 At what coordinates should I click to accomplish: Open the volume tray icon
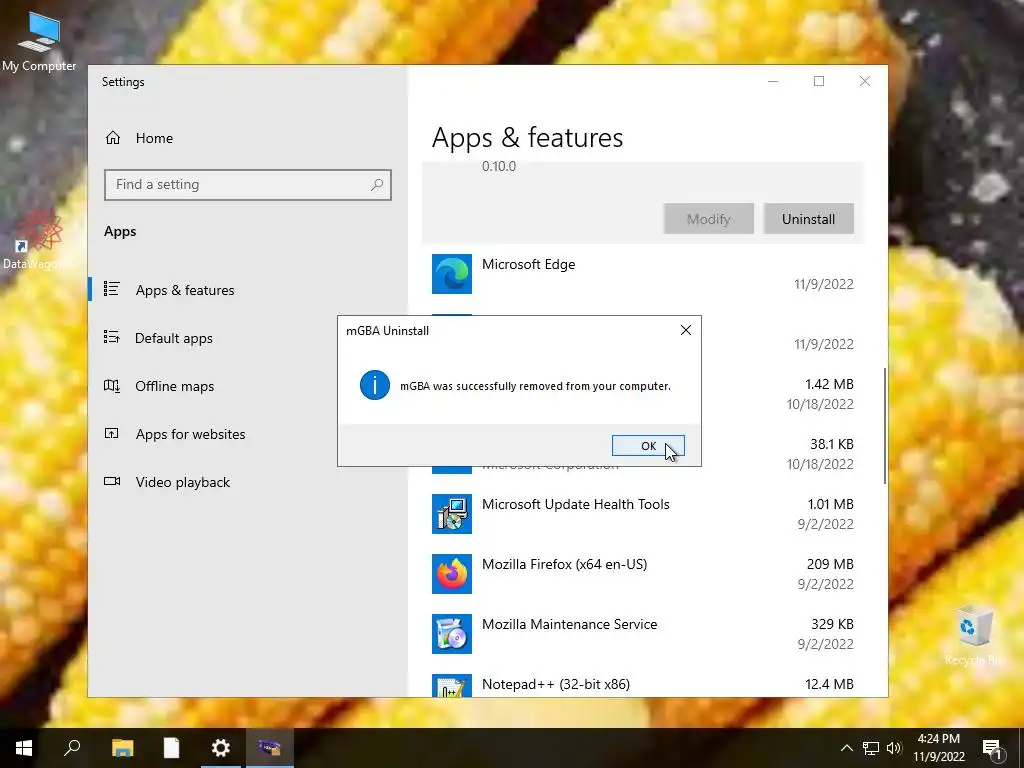[x=894, y=748]
